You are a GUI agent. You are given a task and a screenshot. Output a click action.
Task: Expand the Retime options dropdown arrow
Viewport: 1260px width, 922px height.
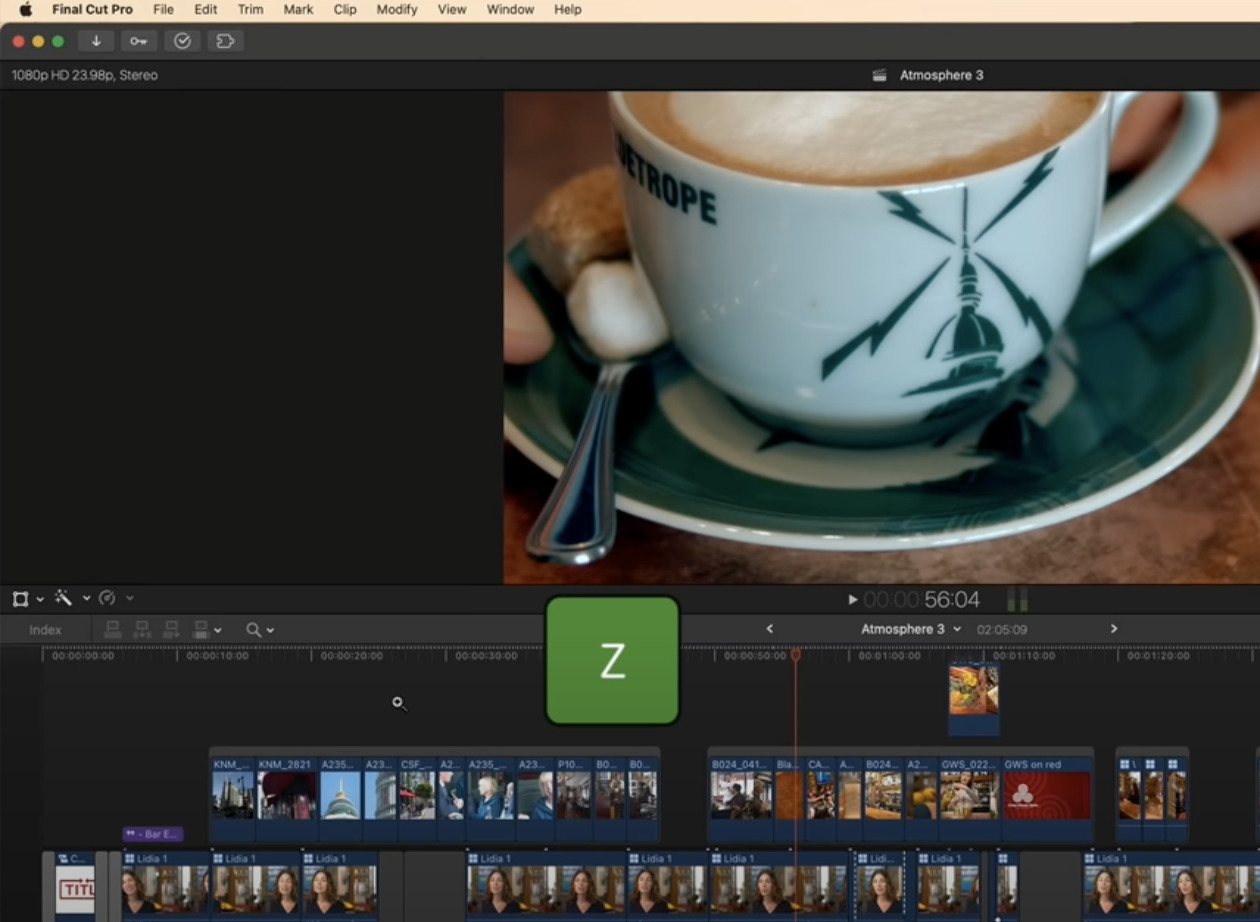[129, 598]
